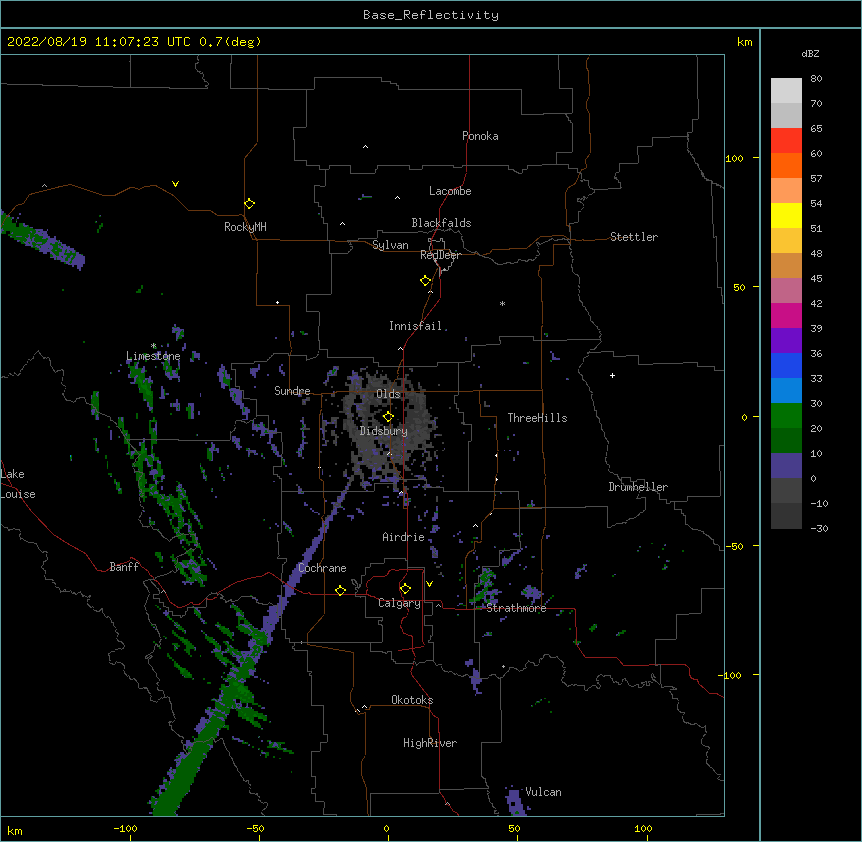Click the yellow diamond marker below Cochrane
The width and height of the screenshot is (862, 842).
(x=340, y=590)
